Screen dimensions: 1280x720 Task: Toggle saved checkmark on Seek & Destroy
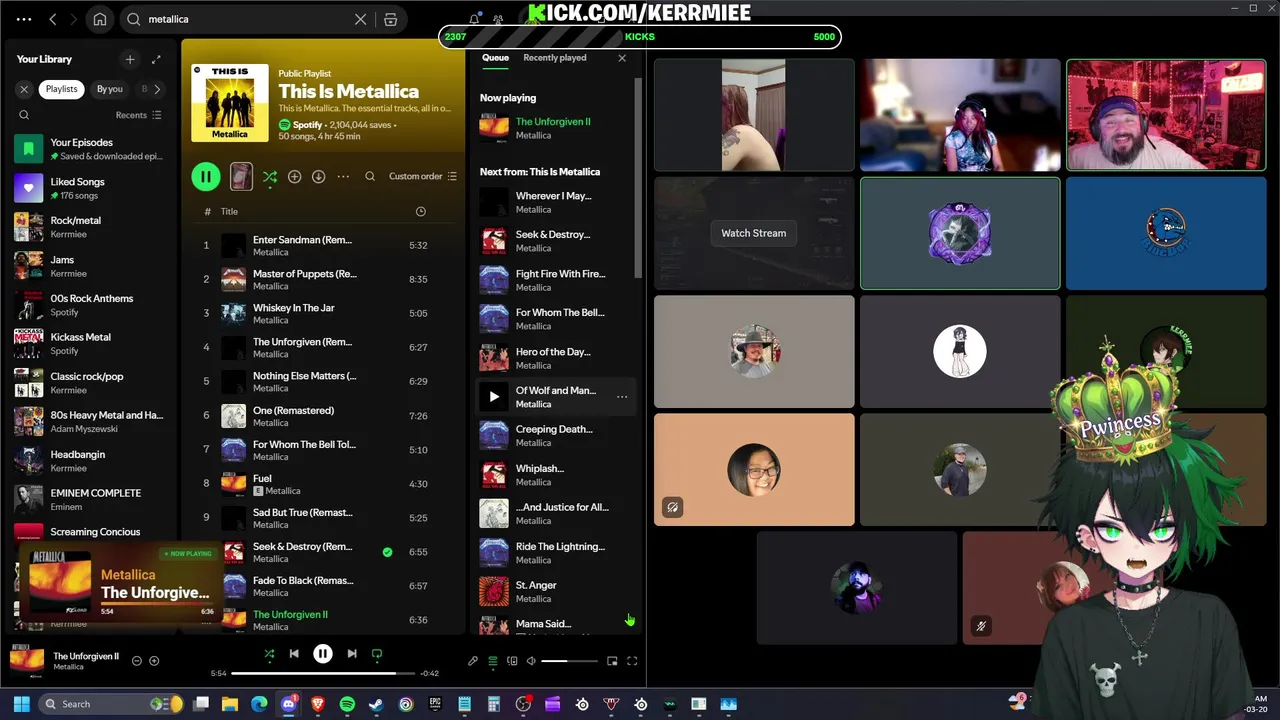[387, 552]
